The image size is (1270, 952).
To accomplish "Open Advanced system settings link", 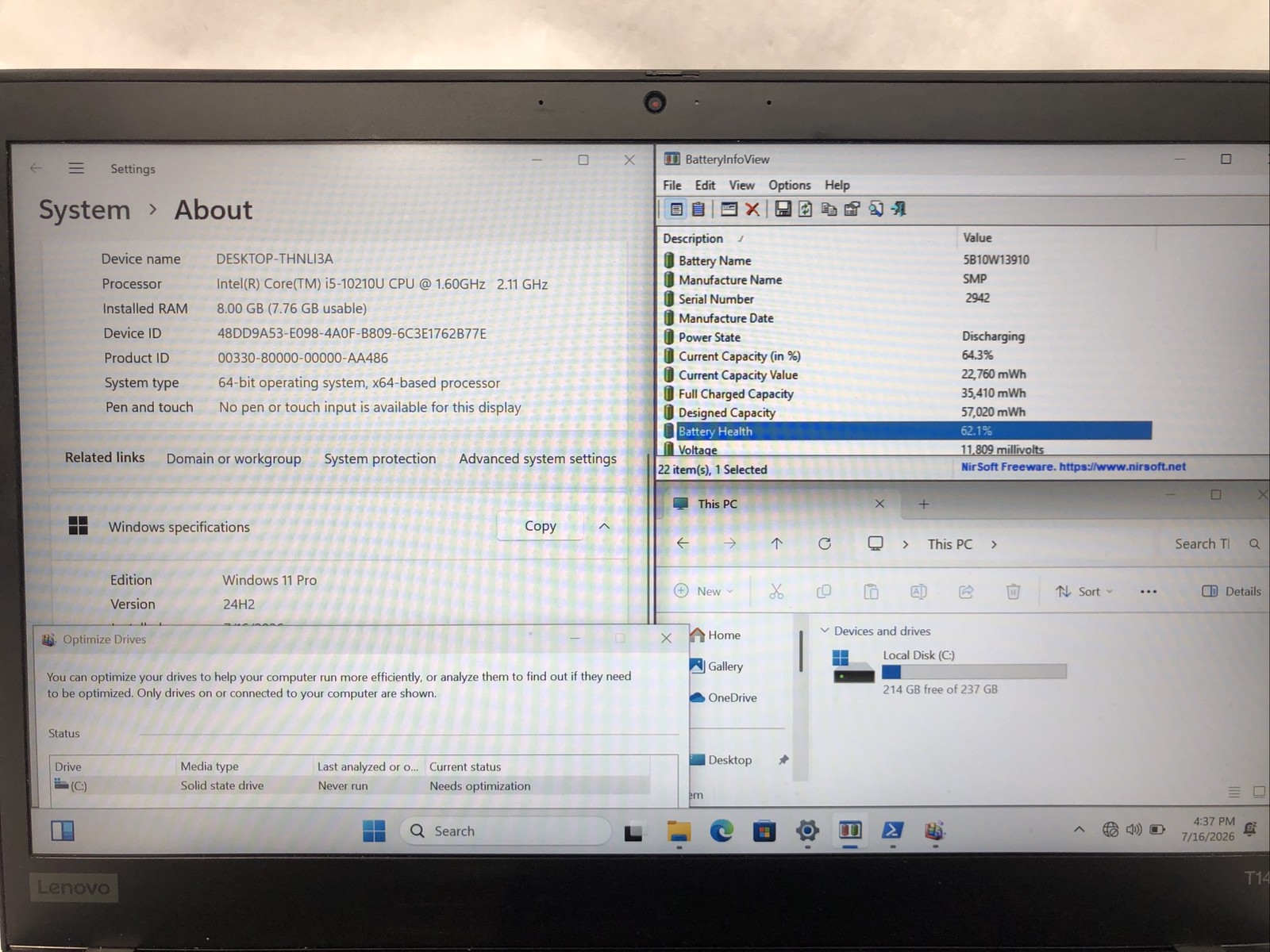I will 537,459.
